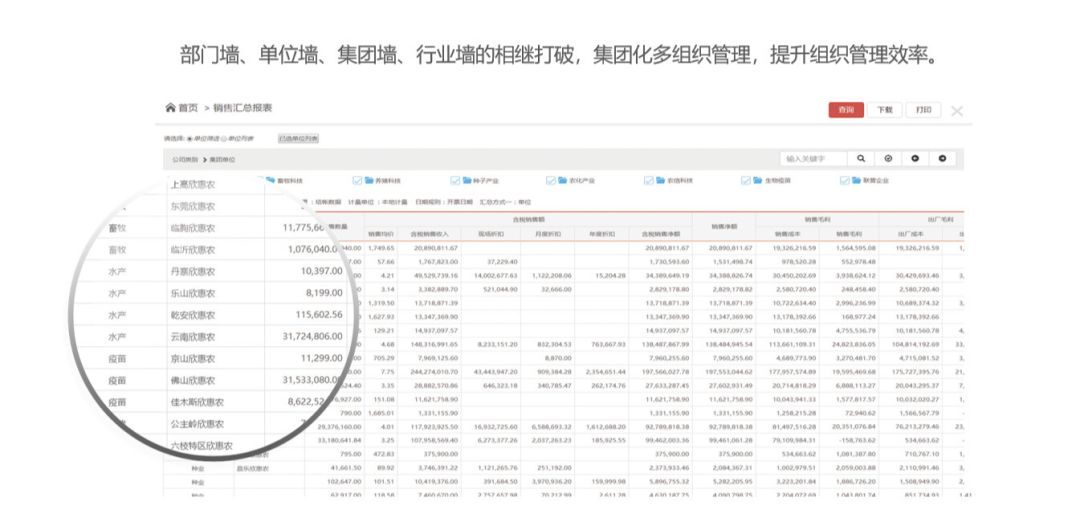This screenshot has width=1080, height=522.
Task: Click the cell showing 1,685.01
Action: click(x=381, y=413)
